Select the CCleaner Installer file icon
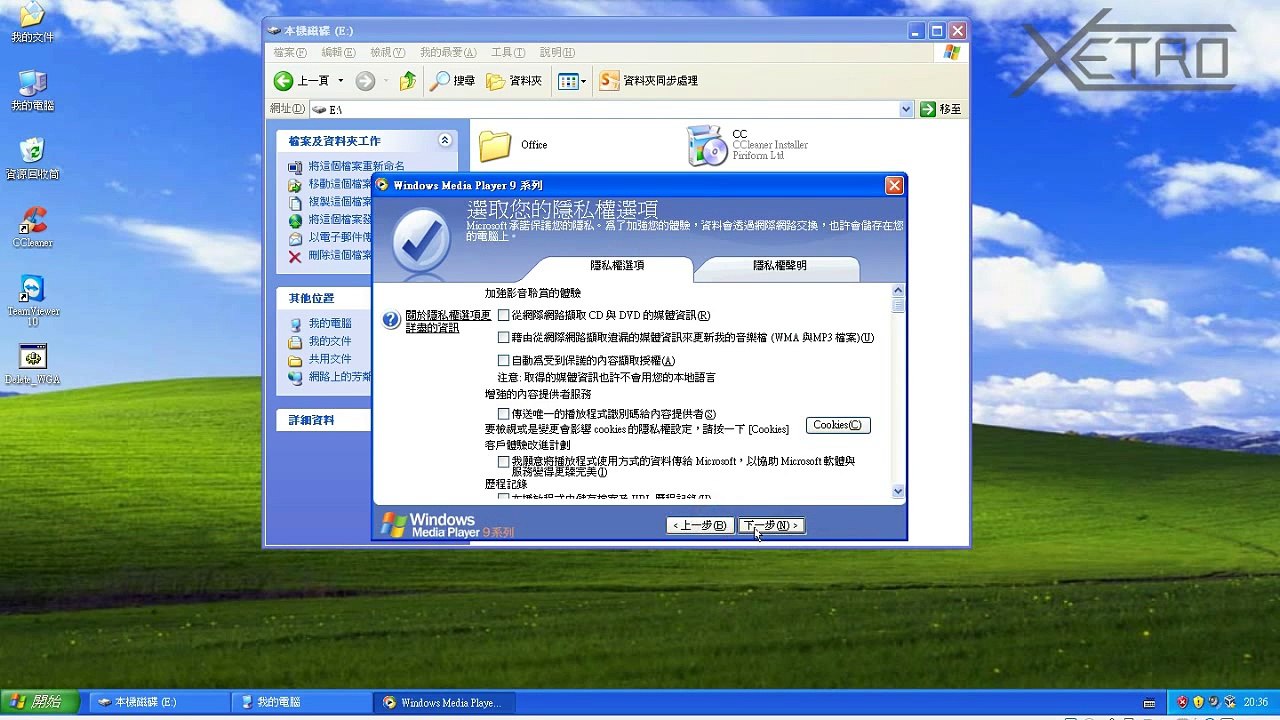 click(707, 146)
